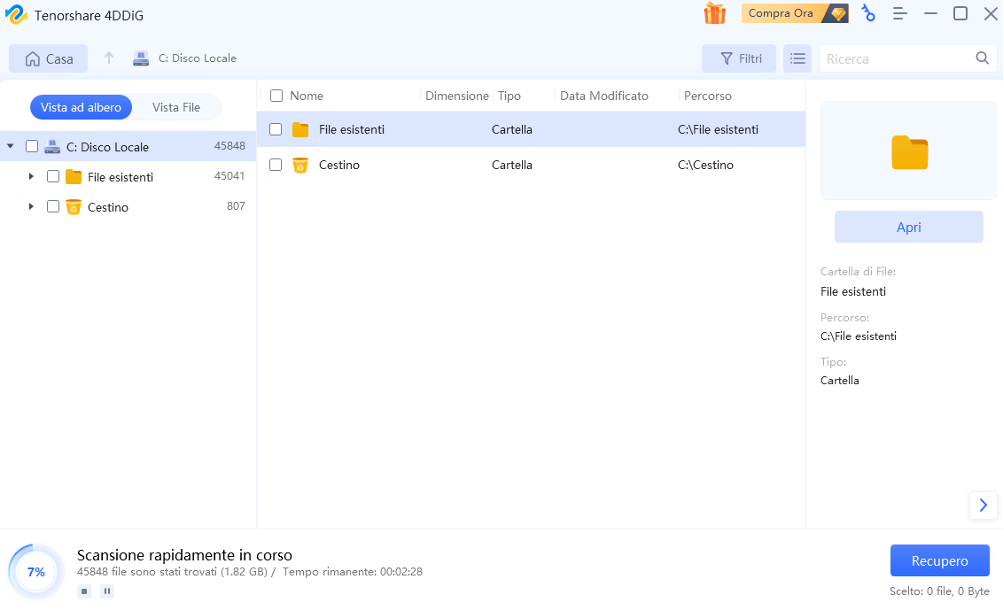Viewport: 1004px width, 610px height.
Task: Click the up arrow navigation icon
Action: click(x=109, y=58)
